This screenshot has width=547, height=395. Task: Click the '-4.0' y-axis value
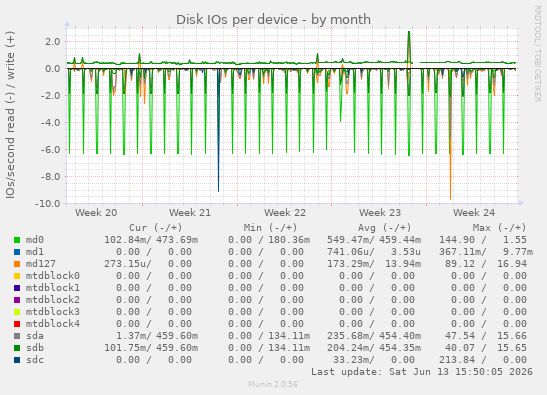pyautogui.click(x=51, y=122)
